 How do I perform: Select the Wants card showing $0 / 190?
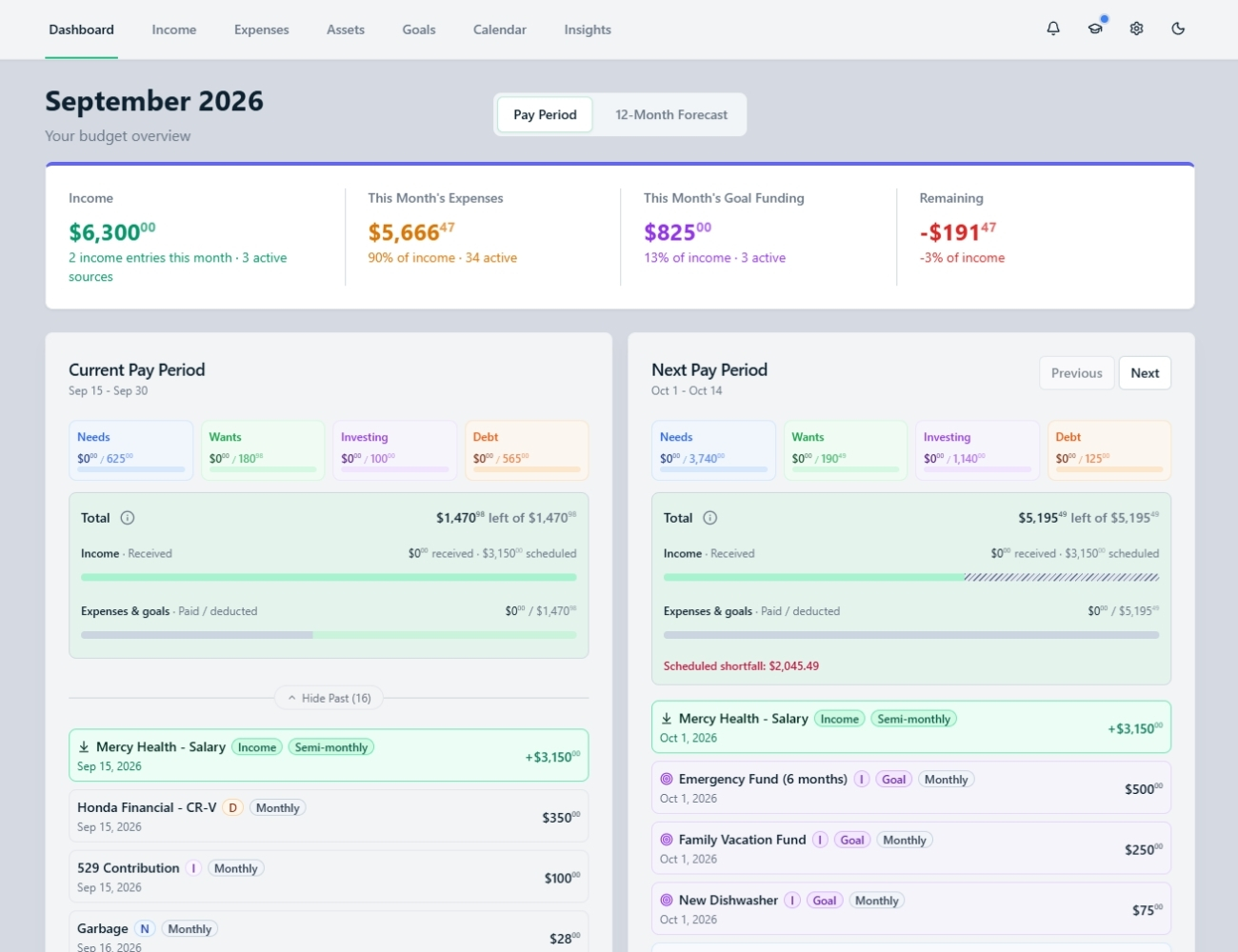[x=846, y=450]
